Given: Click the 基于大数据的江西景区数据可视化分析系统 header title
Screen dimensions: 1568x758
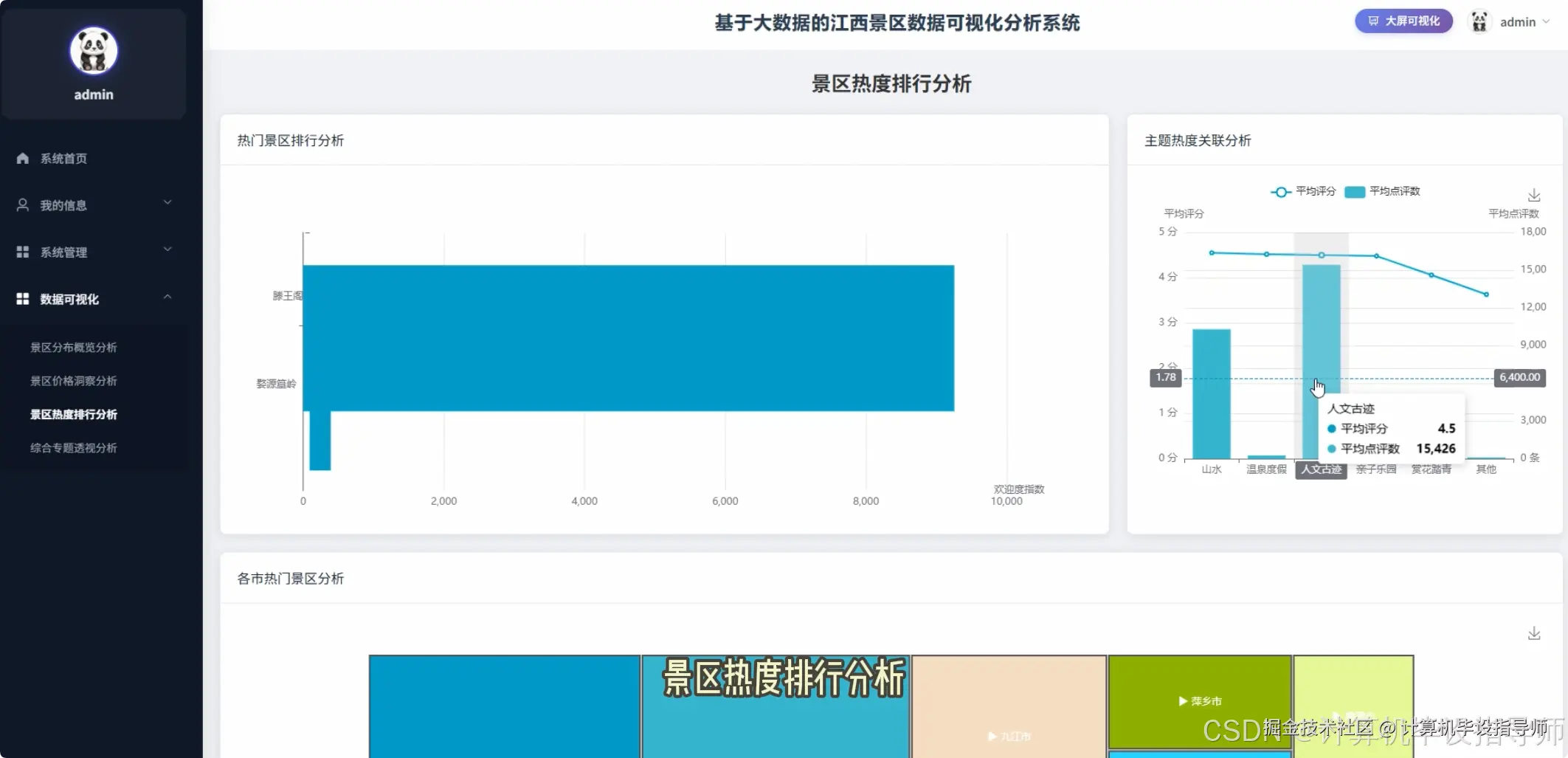Looking at the screenshot, I should (897, 23).
